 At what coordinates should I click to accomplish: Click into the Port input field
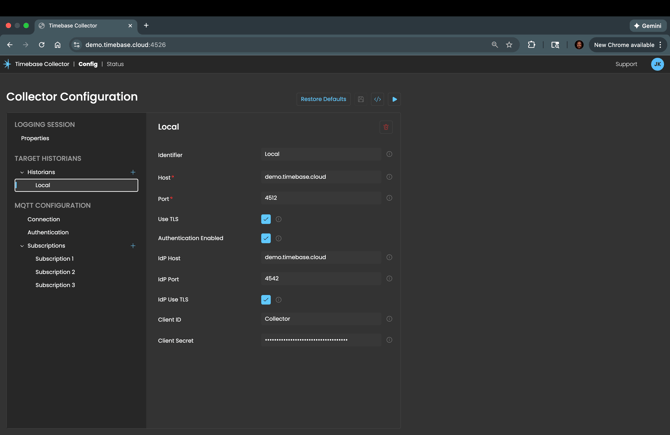tap(320, 198)
